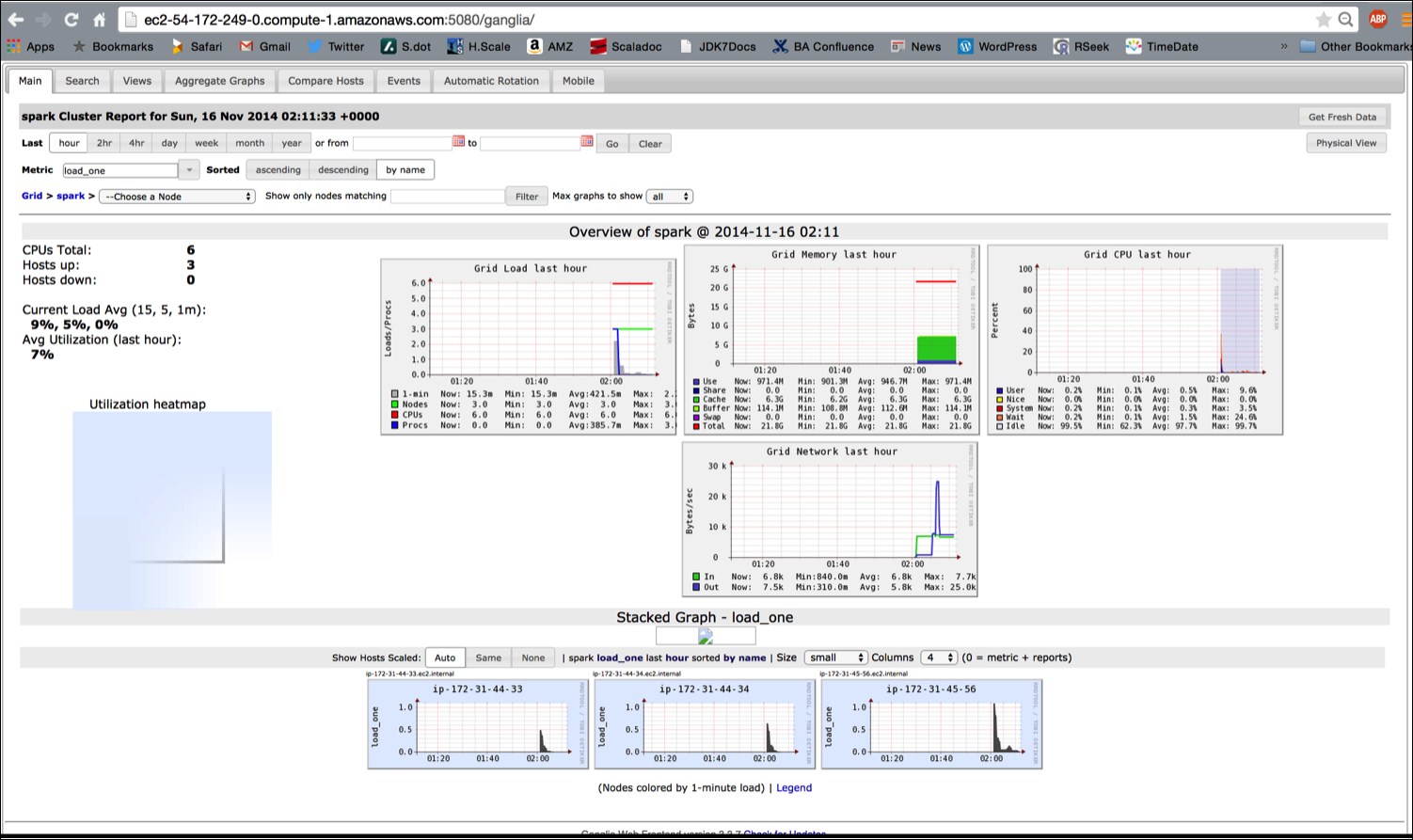Select the hour time range
The image size is (1413, 840).
point(70,143)
